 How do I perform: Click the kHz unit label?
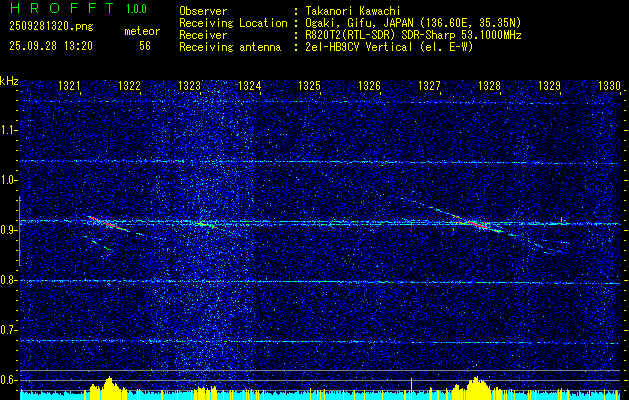9,81
